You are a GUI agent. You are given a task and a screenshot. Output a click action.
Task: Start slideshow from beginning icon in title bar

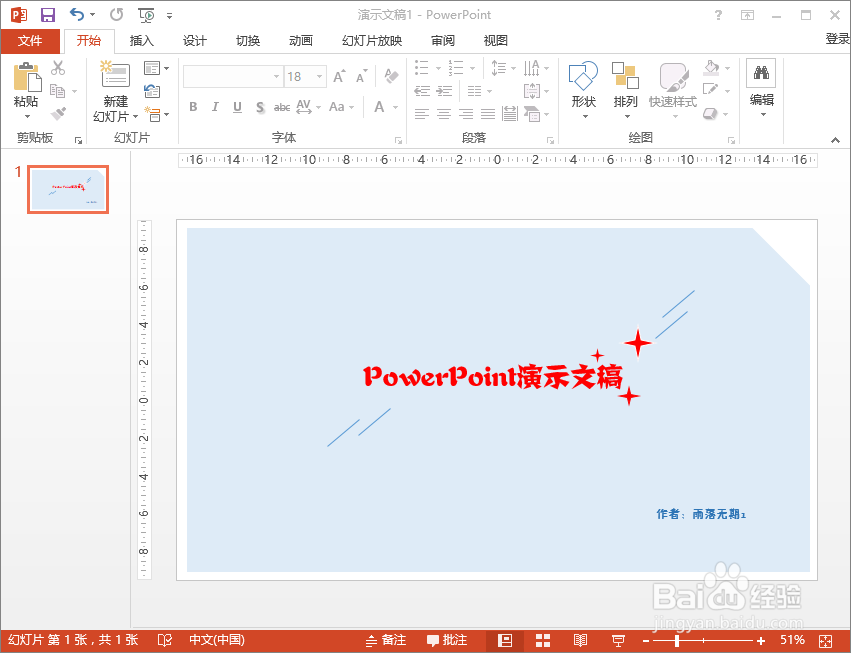coord(147,15)
